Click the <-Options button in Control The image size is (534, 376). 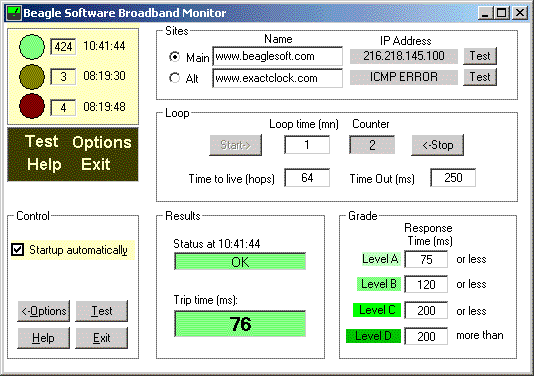tap(44, 311)
